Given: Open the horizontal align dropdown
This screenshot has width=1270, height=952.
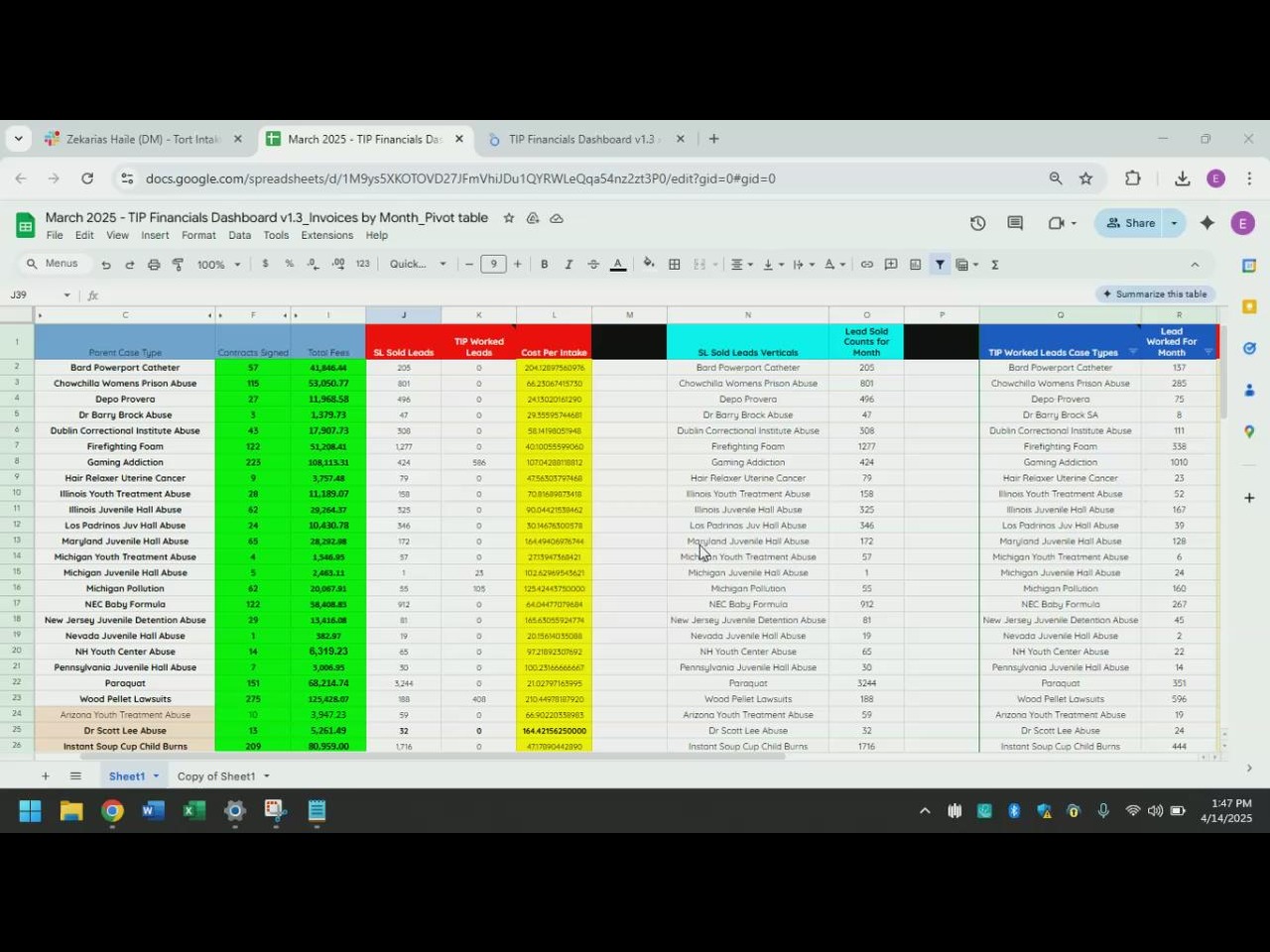Looking at the screenshot, I should point(741,264).
